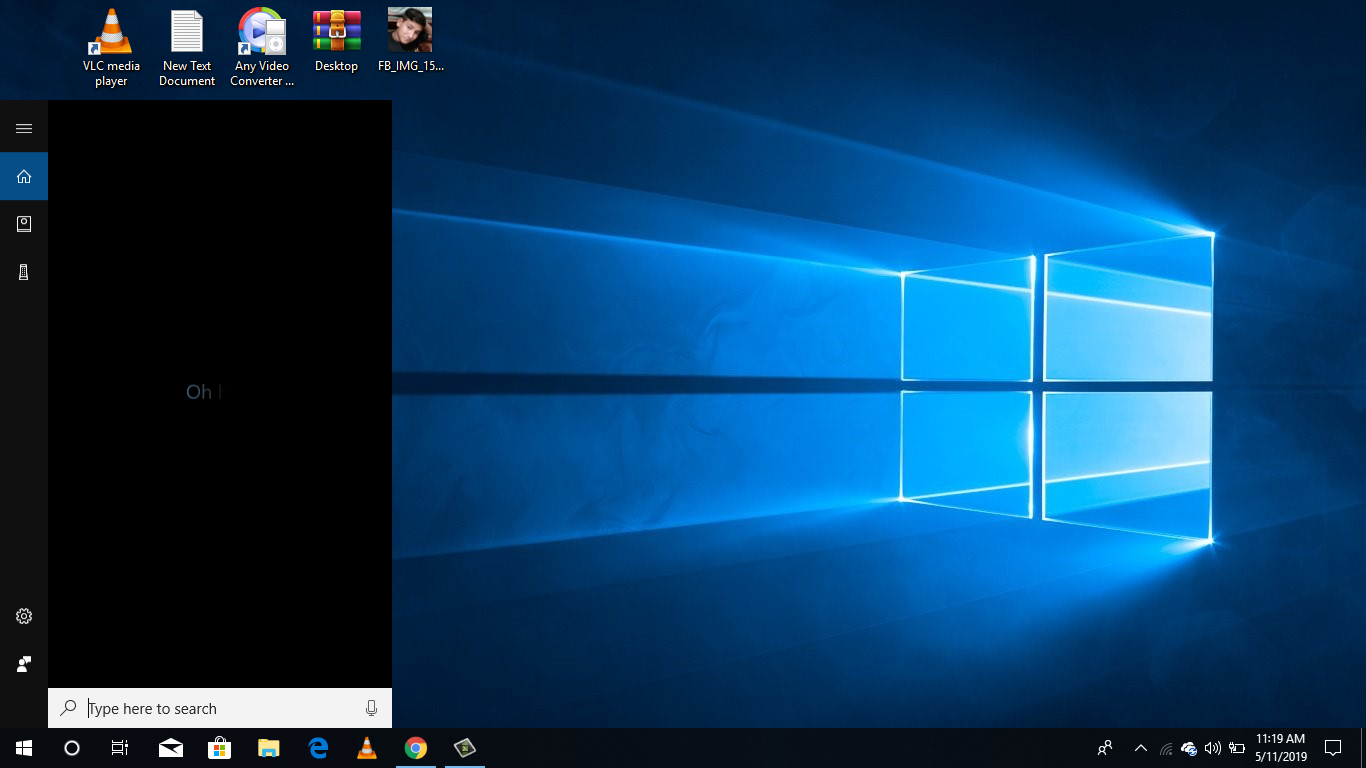Screen dimensions: 1366x768
Task: Go to Cortana Home in sidebar
Action: 24,176
